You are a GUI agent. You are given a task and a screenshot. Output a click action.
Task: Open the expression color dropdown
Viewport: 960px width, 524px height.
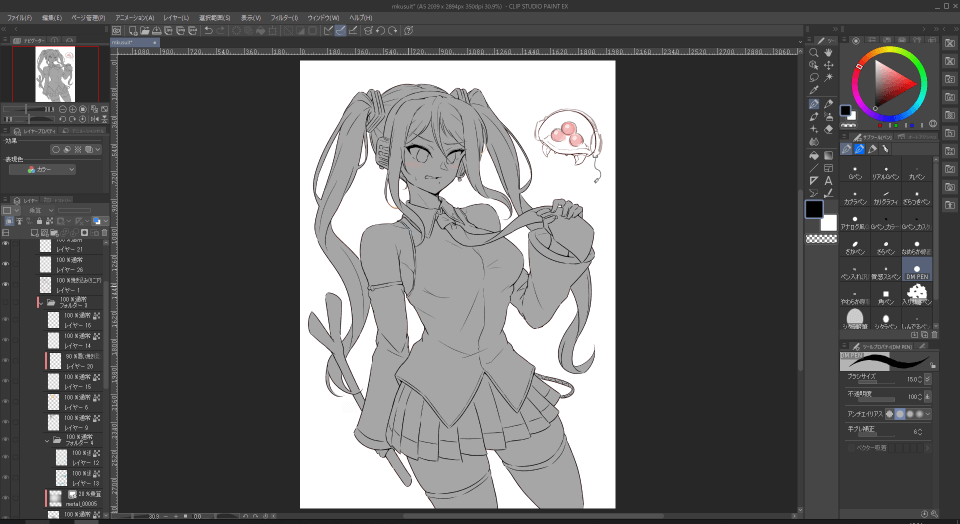click(x=42, y=170)
